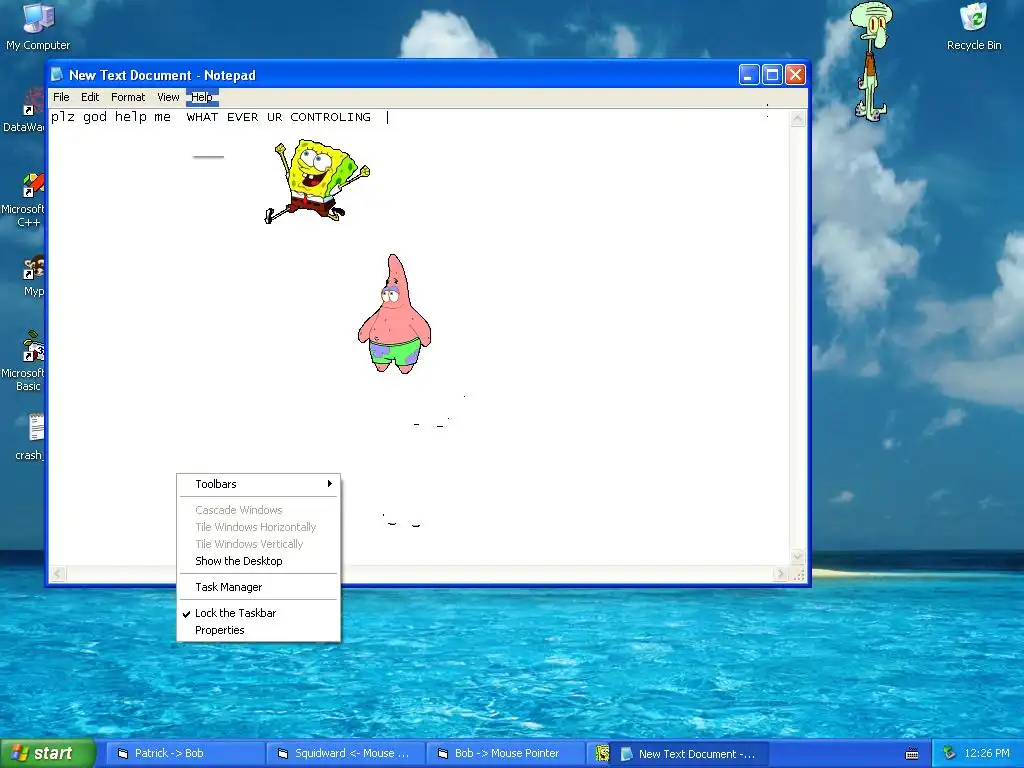The width and height of the screenshot is (1024, 768).
Task: Click the Start button
Action: click(x=48, y=754)
